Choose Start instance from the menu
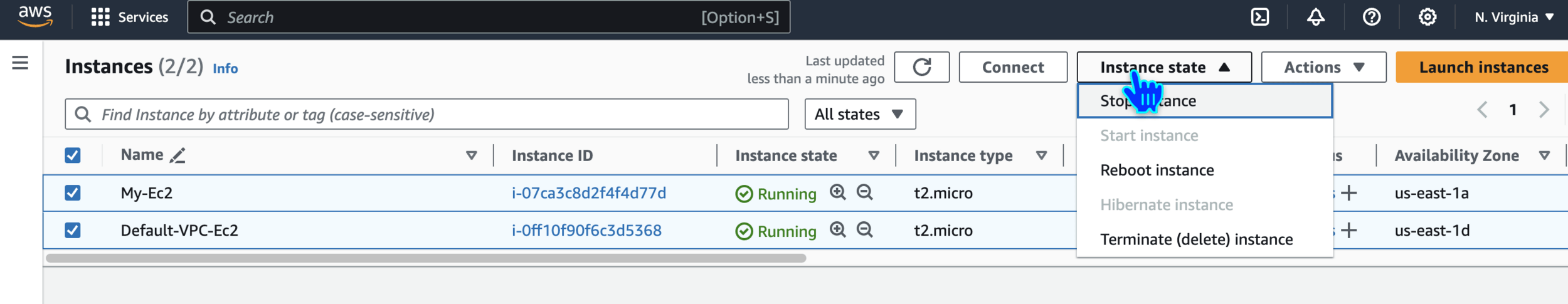 point(1204,135)
